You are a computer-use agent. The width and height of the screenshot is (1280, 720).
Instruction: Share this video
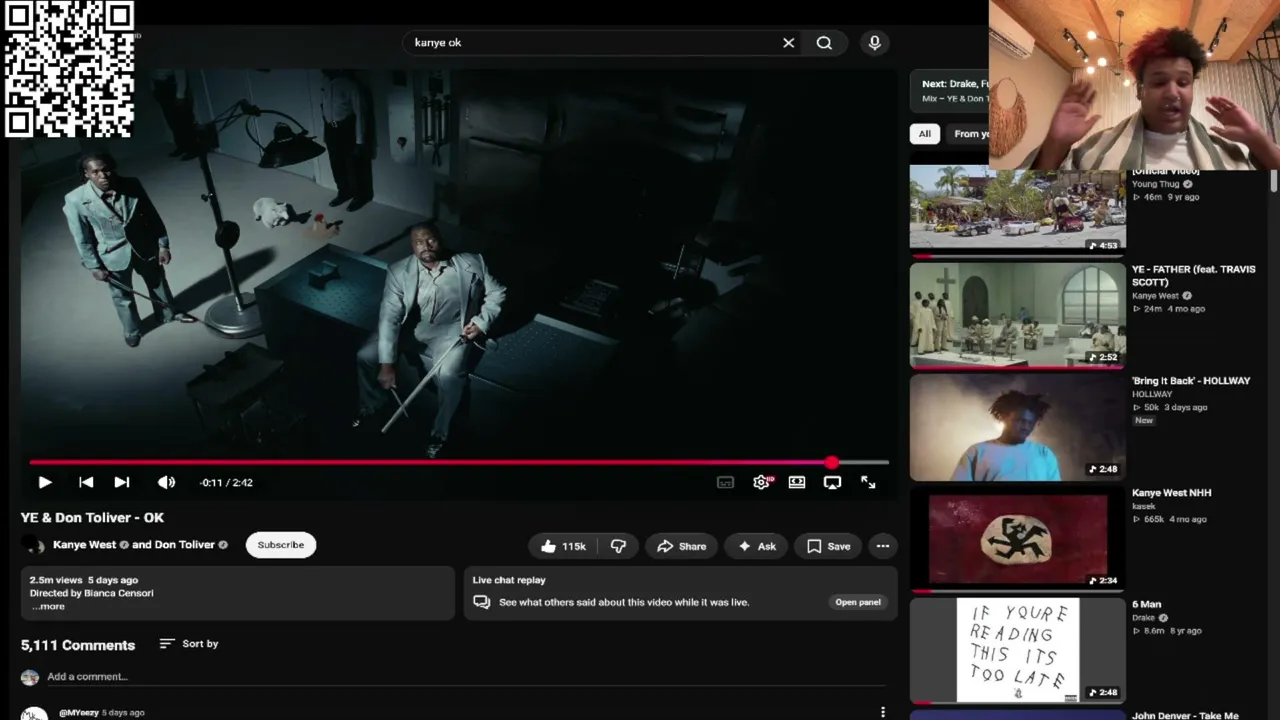click(x=681, y=546)
